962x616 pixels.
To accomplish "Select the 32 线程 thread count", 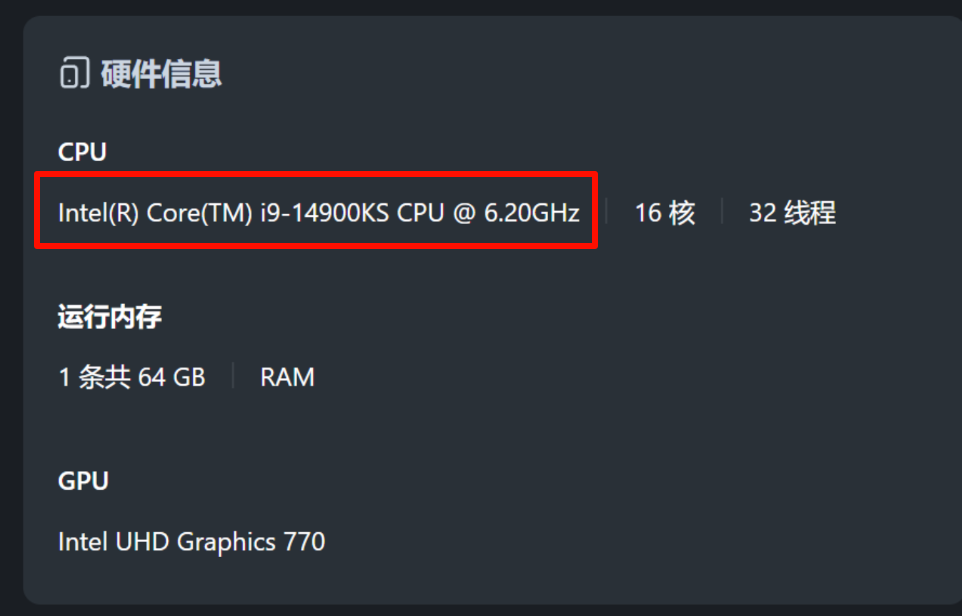I will 792,212.
